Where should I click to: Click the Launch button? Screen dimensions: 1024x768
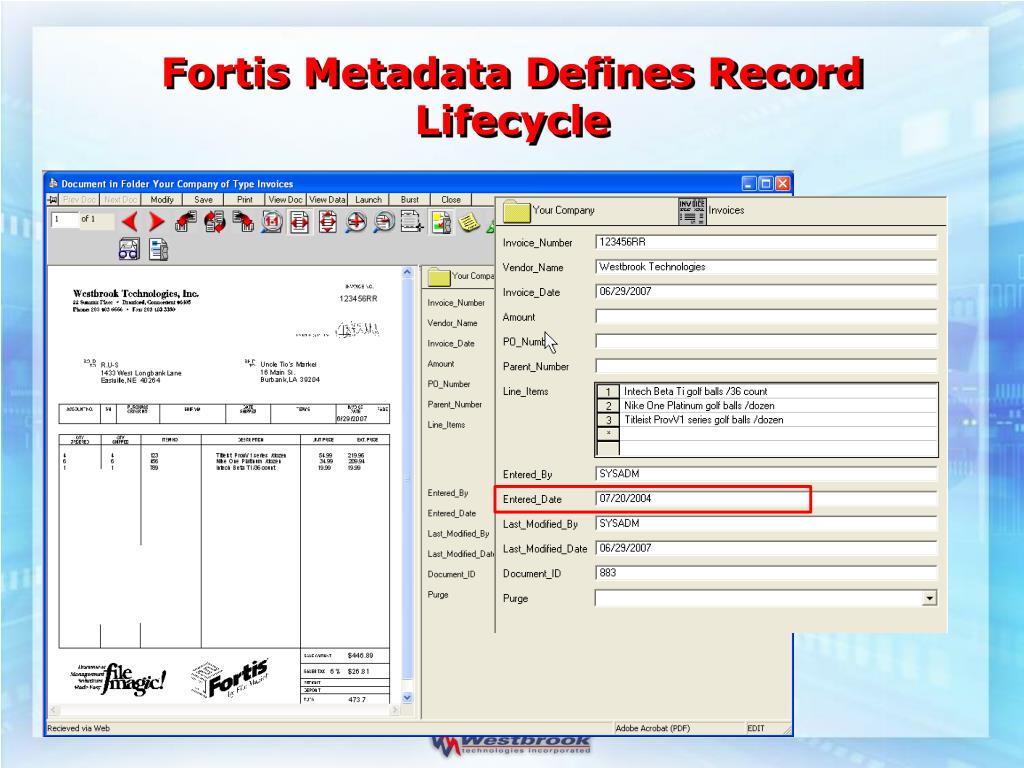[x=368, y=200]
